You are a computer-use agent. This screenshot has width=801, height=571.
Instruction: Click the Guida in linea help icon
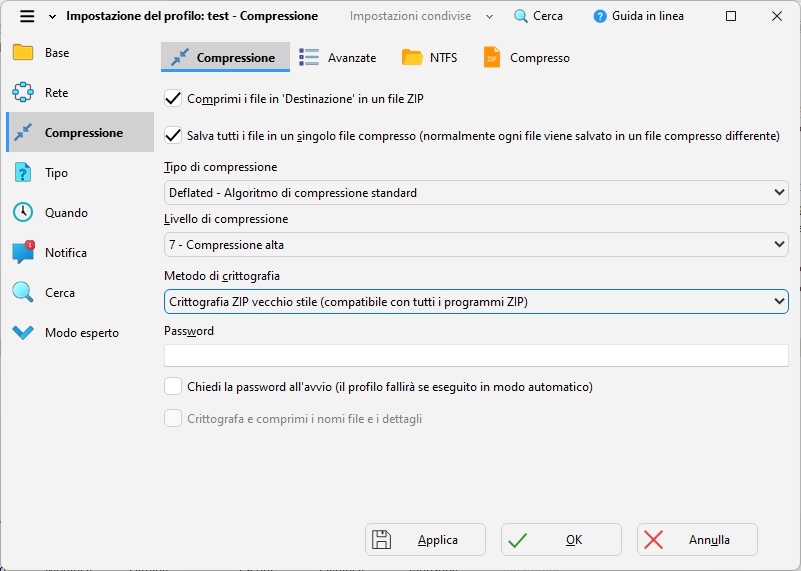pyautogui.click(x=600, y=16)
